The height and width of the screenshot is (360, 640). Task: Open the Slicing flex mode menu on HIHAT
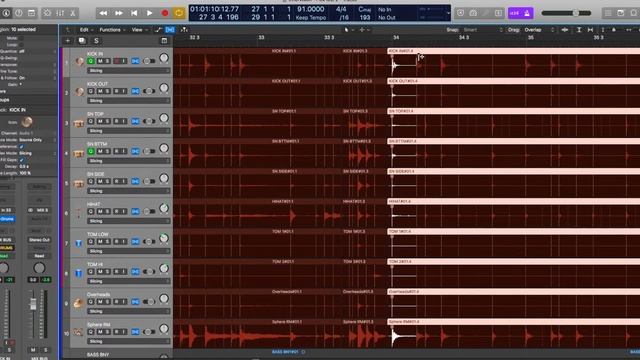(x=128, y=221)
